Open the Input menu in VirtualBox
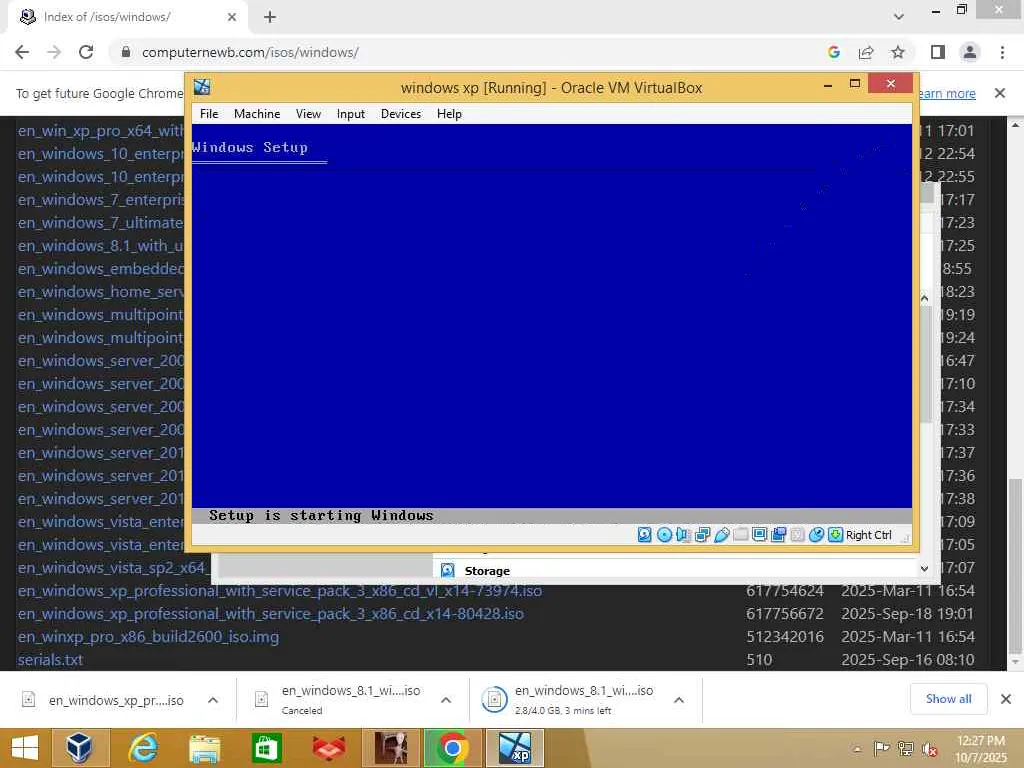Image resolution: width=1024 pixels, height=768 pixels. 351,114
